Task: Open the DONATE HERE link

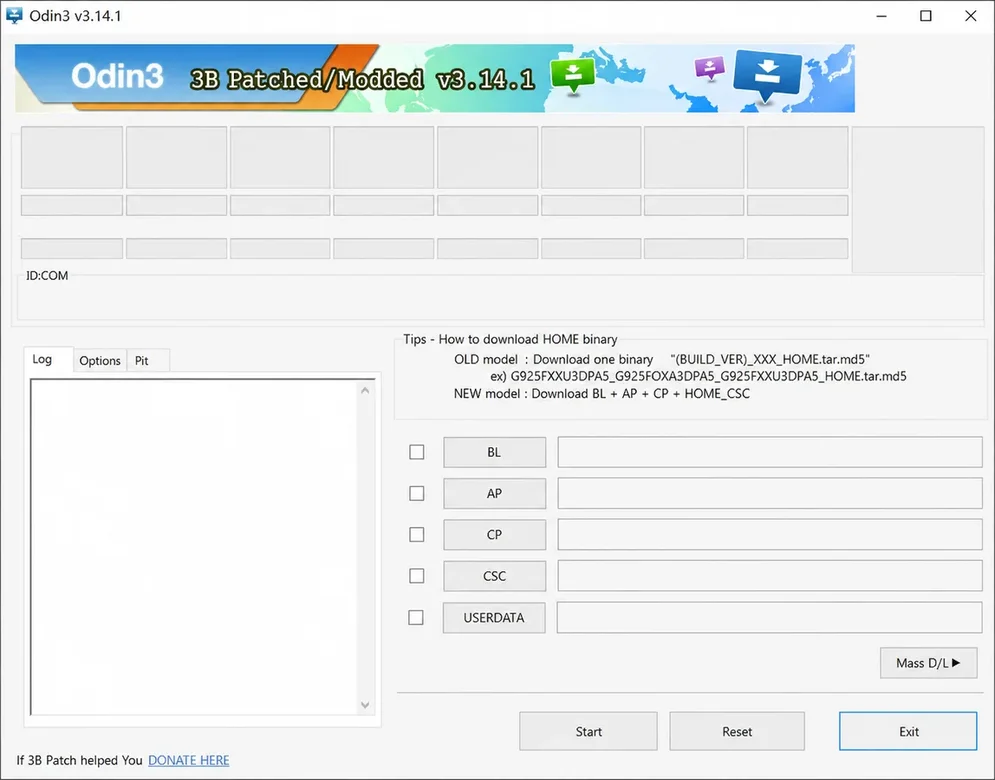Action: pos(188,760)
